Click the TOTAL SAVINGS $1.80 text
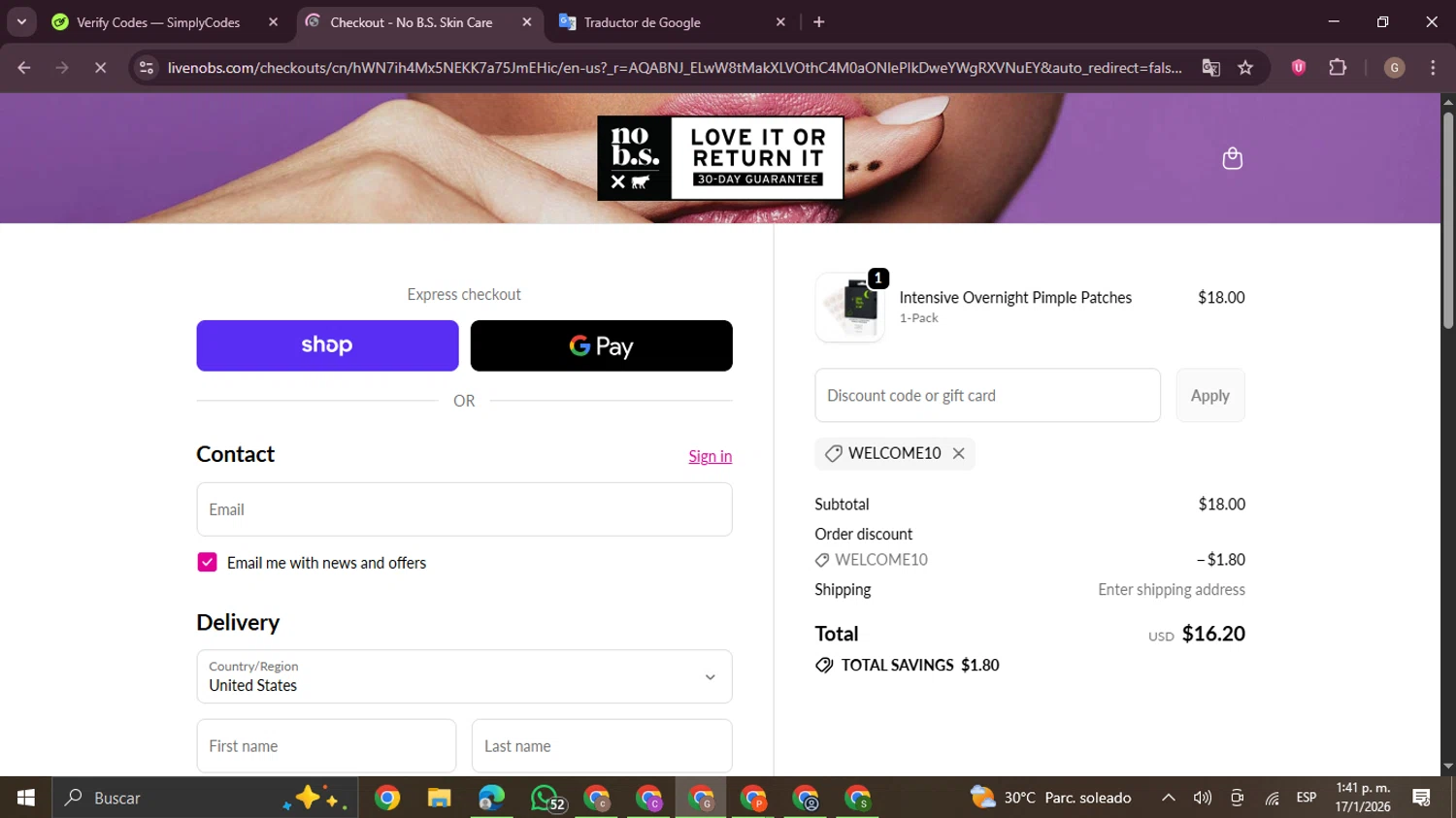Image resolution: width=1456 pixels, height=818 pixels. point(920,665)
